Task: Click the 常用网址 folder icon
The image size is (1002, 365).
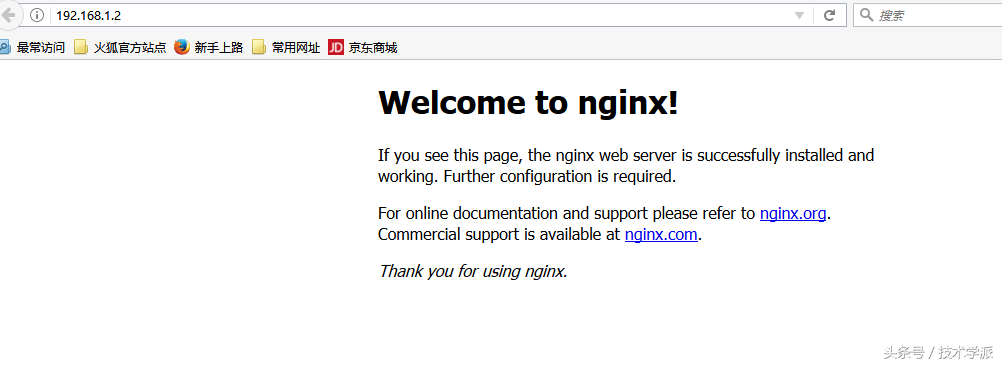Action: click(x=259, y=47)
